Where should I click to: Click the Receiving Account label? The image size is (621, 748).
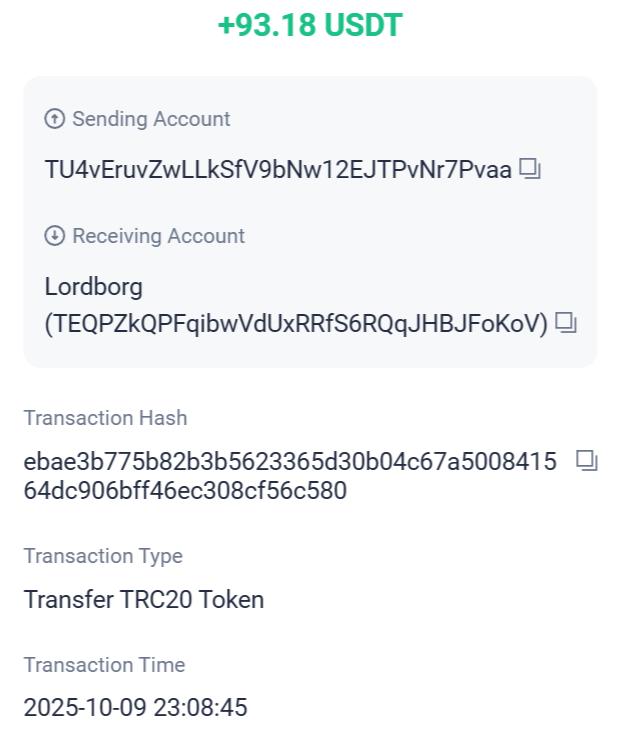(x=158, y=236)
